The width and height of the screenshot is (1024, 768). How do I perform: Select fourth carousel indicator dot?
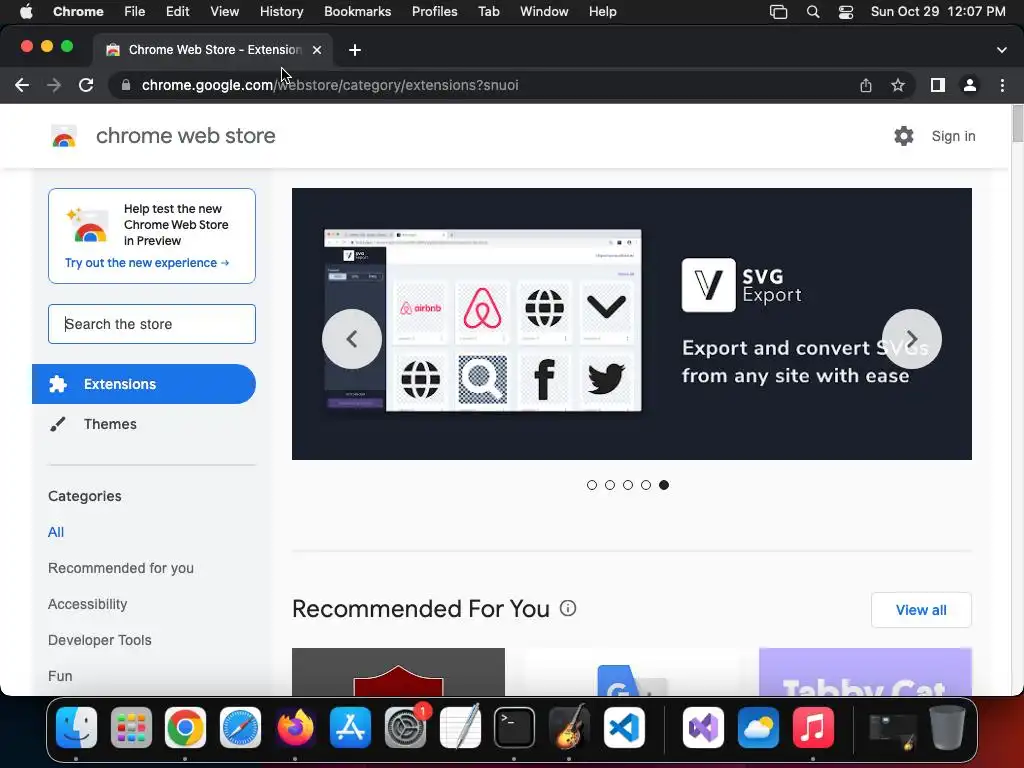646,485
